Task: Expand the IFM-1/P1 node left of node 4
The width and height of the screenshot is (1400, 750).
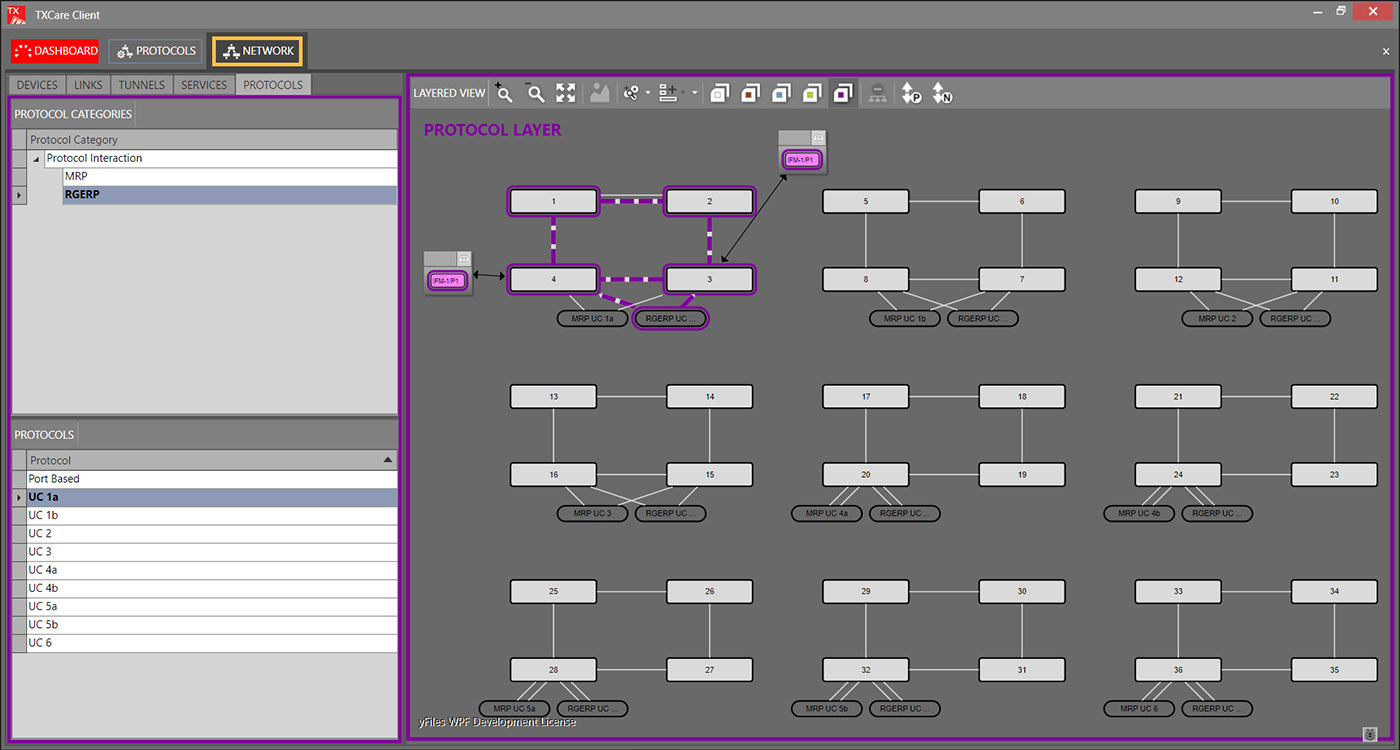Action: tap(463, 258)
